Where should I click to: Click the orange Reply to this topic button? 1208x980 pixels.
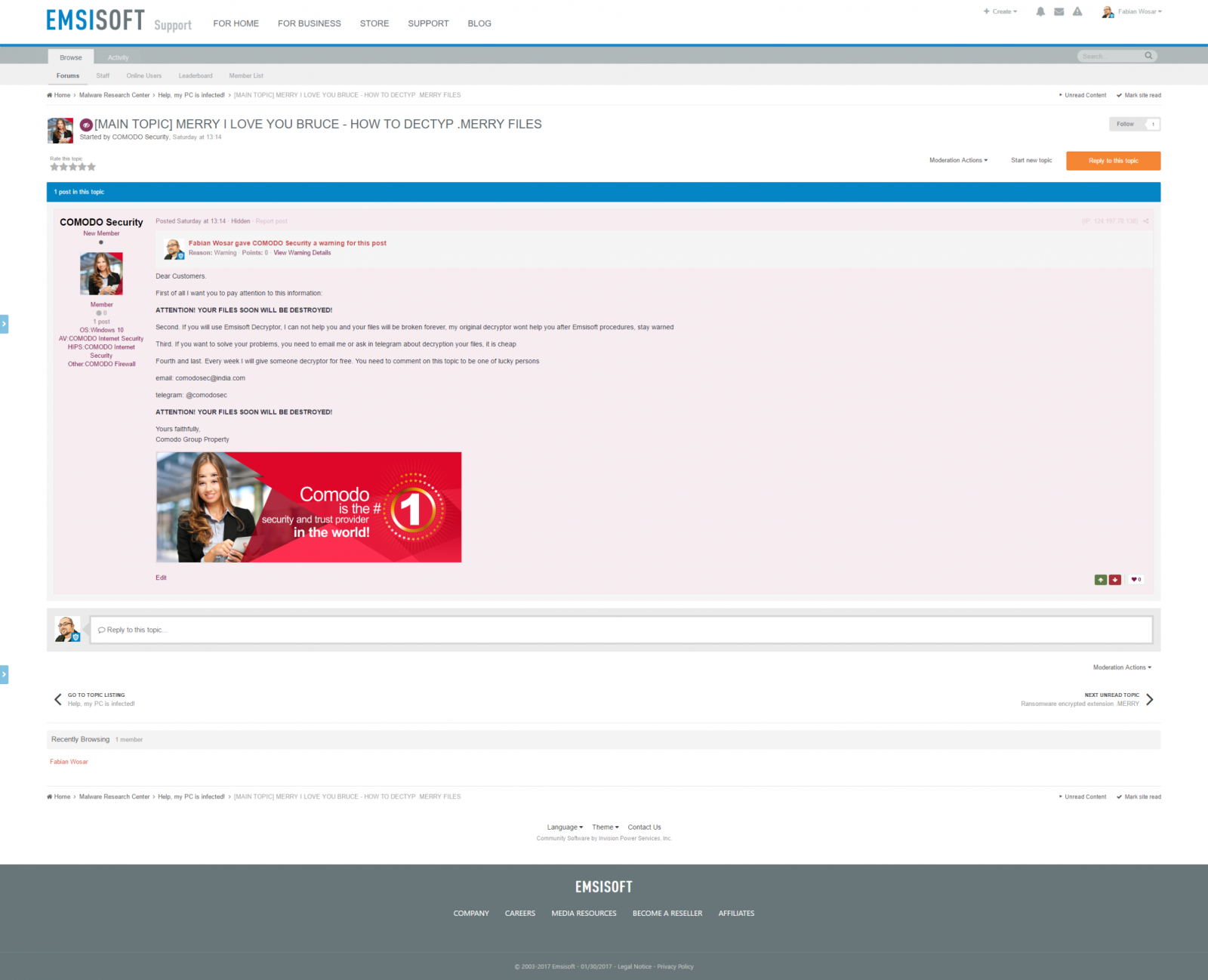1114,161
